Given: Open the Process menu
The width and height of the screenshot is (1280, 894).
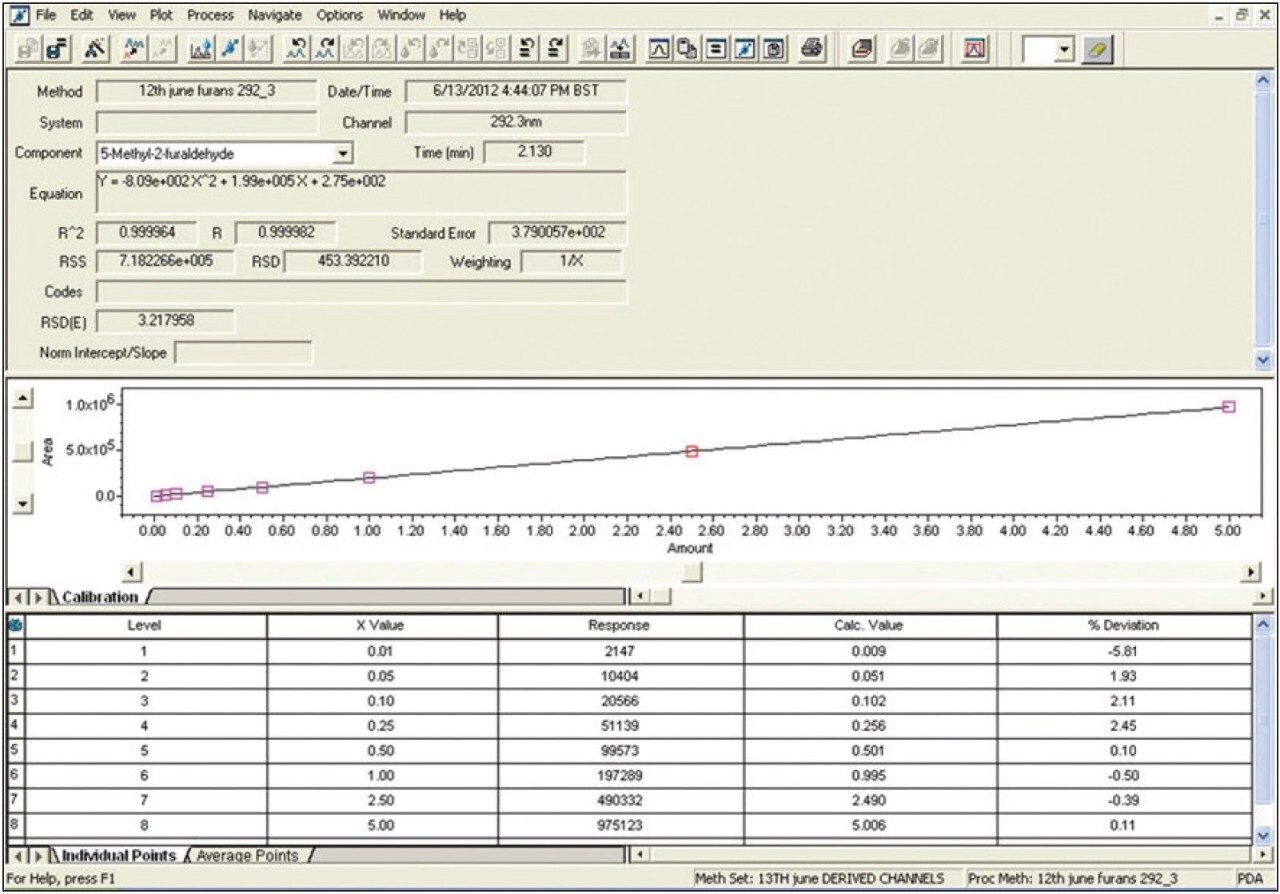Looking at the screenshot, I should click(210, 15).
